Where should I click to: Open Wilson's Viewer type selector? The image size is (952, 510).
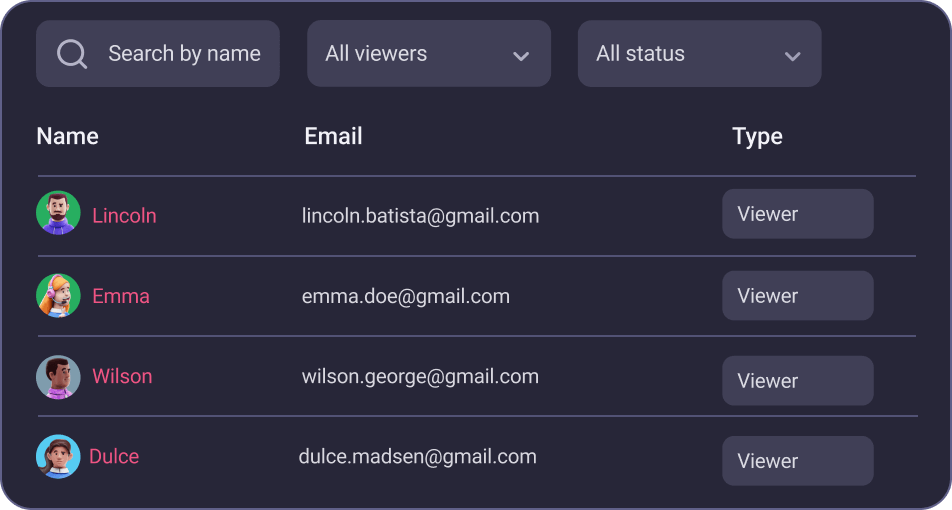pyautogui.click(x=797, y=381)
